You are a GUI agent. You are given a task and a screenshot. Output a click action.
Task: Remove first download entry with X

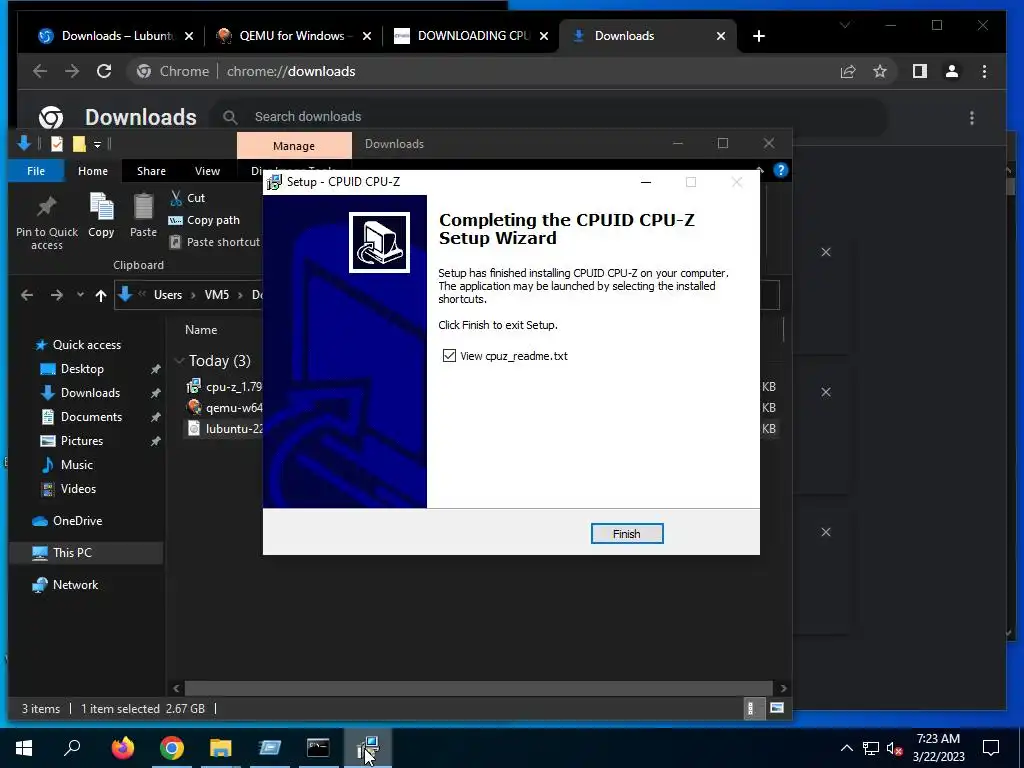tap(825, 252)
